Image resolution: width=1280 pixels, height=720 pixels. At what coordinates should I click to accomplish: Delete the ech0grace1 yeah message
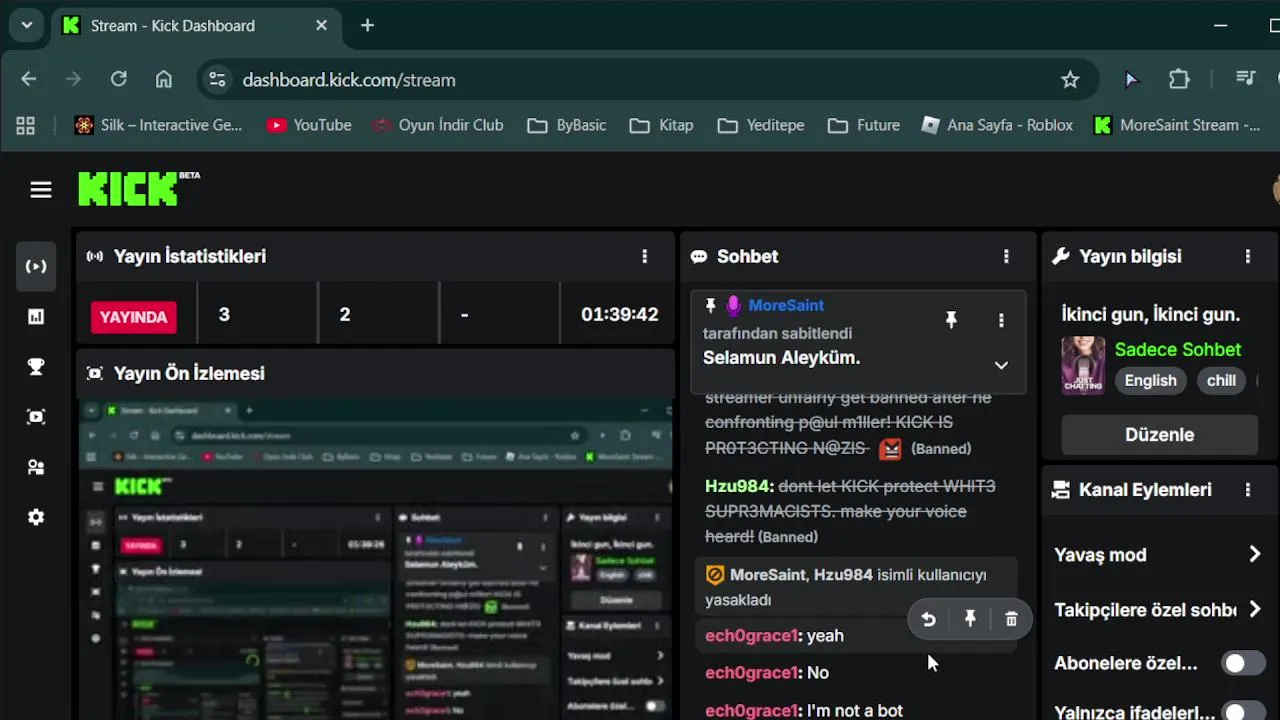(1011, 620)
